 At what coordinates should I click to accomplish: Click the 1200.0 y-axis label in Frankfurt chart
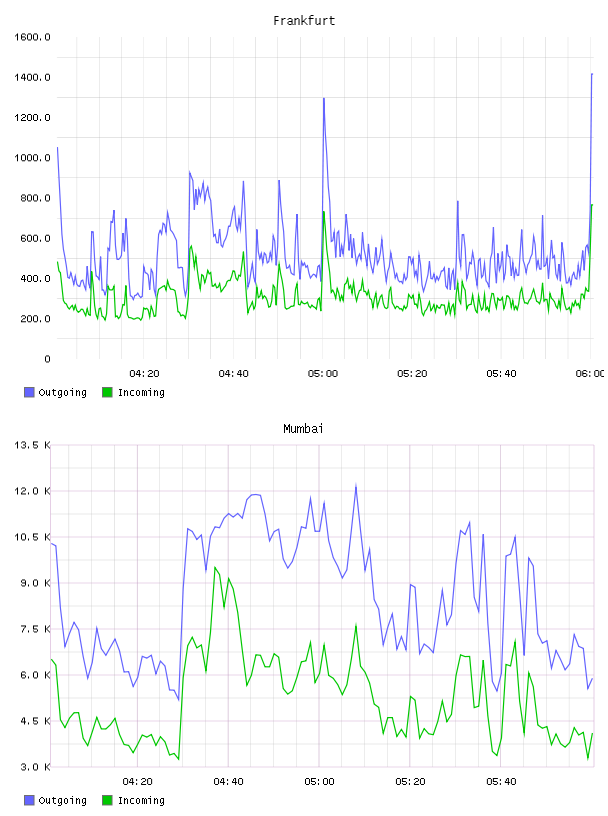[32, 118]
